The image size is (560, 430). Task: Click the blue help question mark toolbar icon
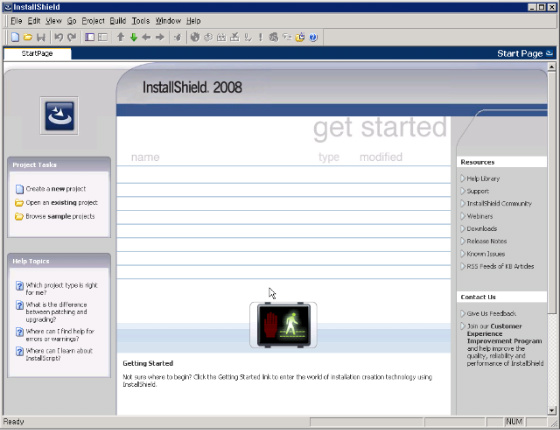[x=313, y=37]
